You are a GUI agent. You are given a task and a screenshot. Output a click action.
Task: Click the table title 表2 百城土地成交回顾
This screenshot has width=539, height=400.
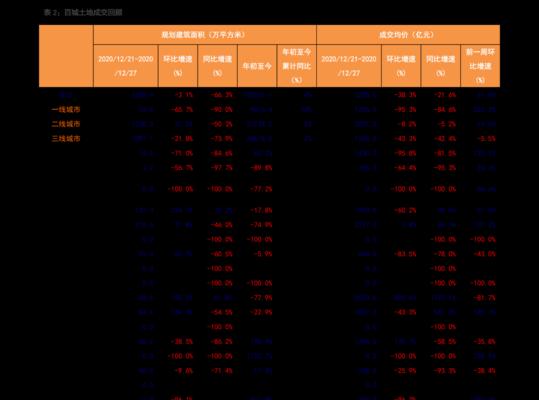click(83, 13)
